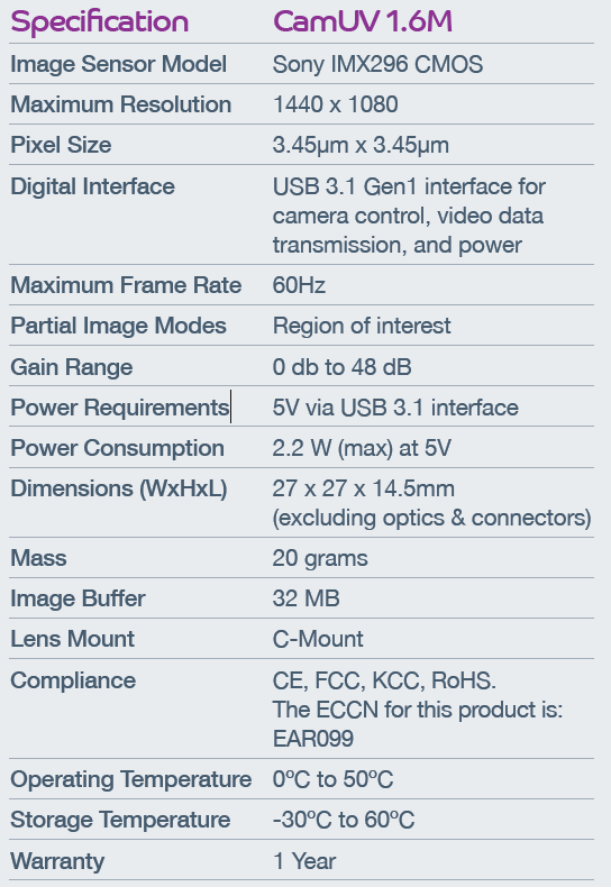This screenshot has height=888, width=611.
Task: Click the -30°C to 60°C storage value
Action: (344, 819)
